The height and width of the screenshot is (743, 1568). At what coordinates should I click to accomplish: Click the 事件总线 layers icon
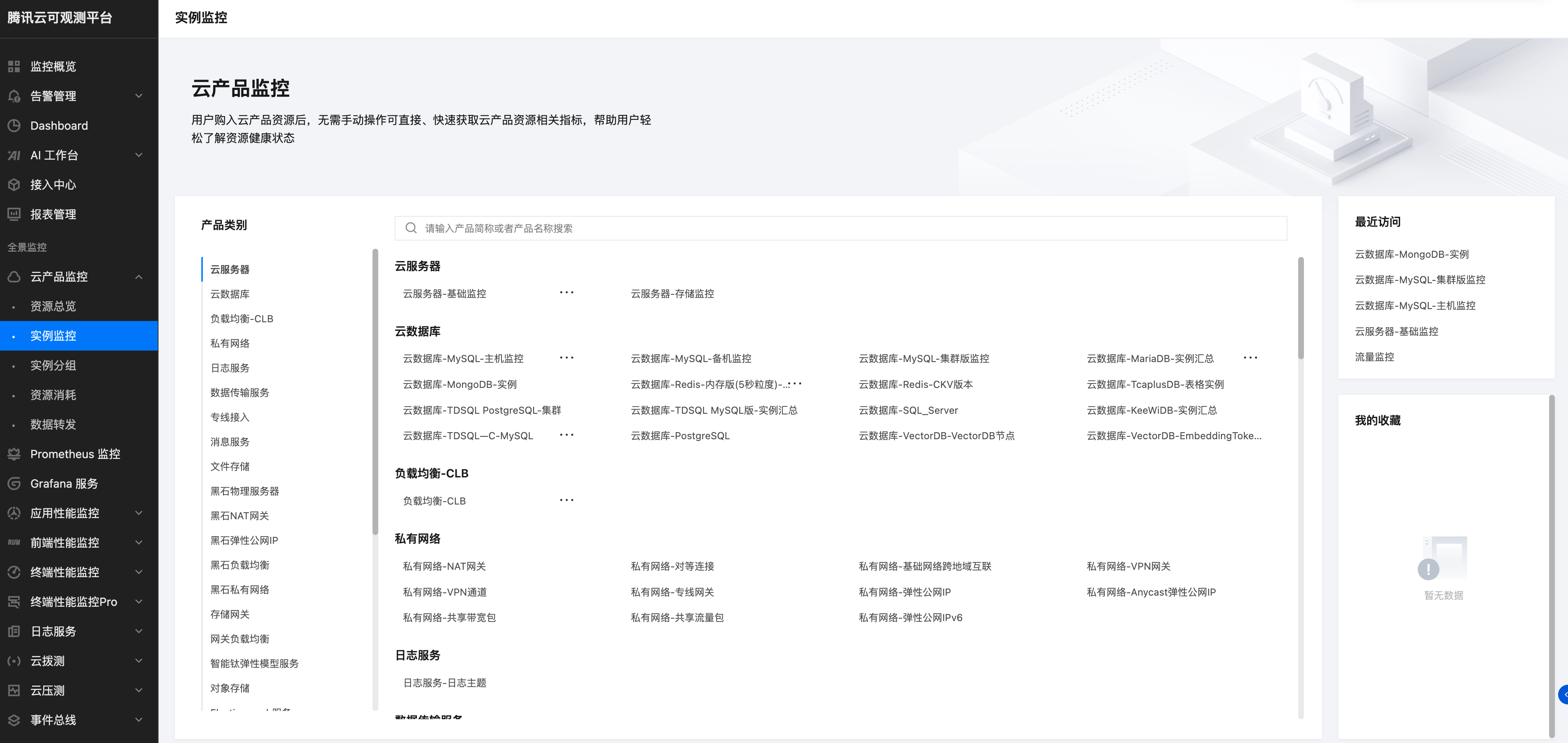(14, 720)
